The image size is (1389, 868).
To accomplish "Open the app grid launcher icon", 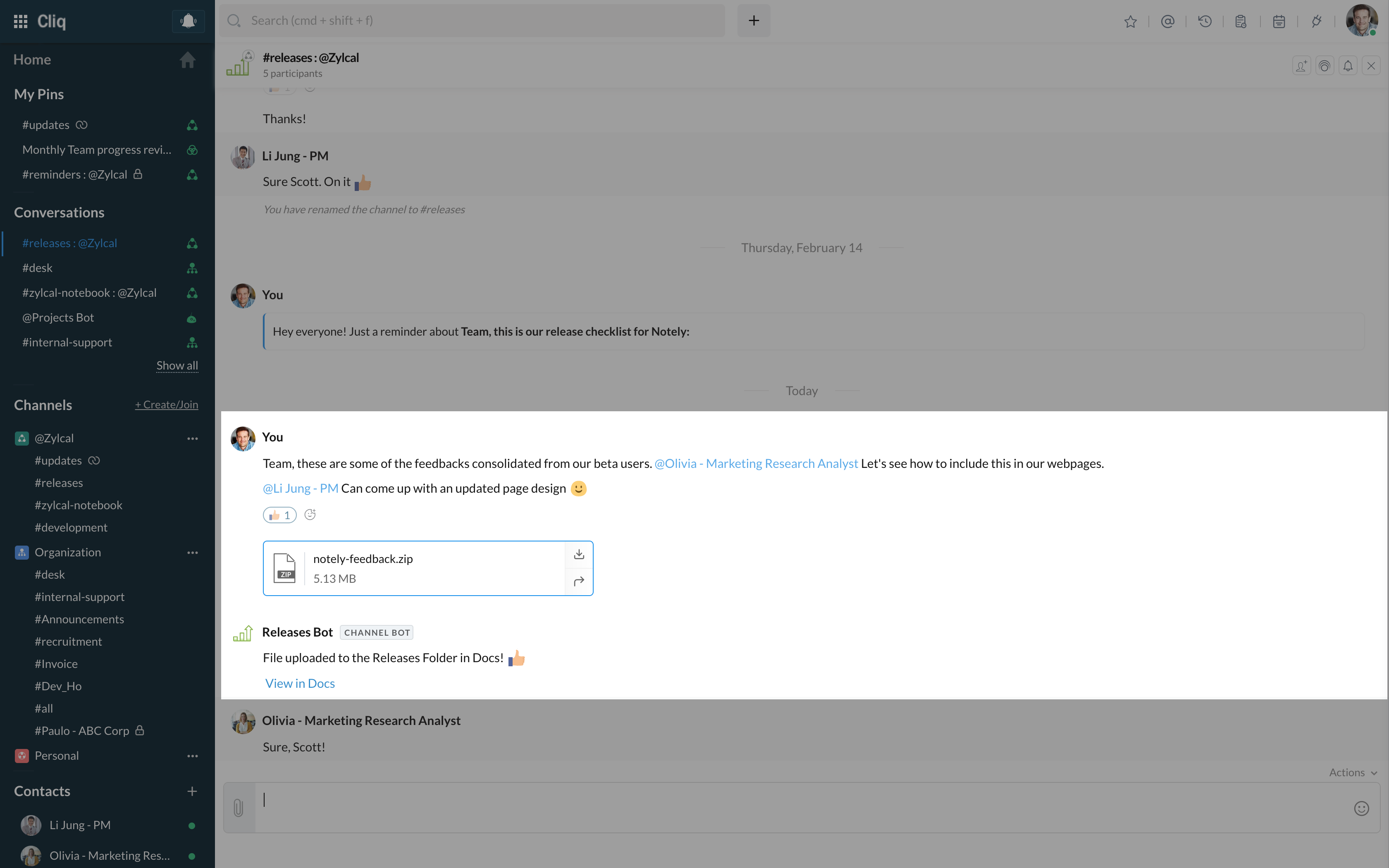I will (21, 21).
